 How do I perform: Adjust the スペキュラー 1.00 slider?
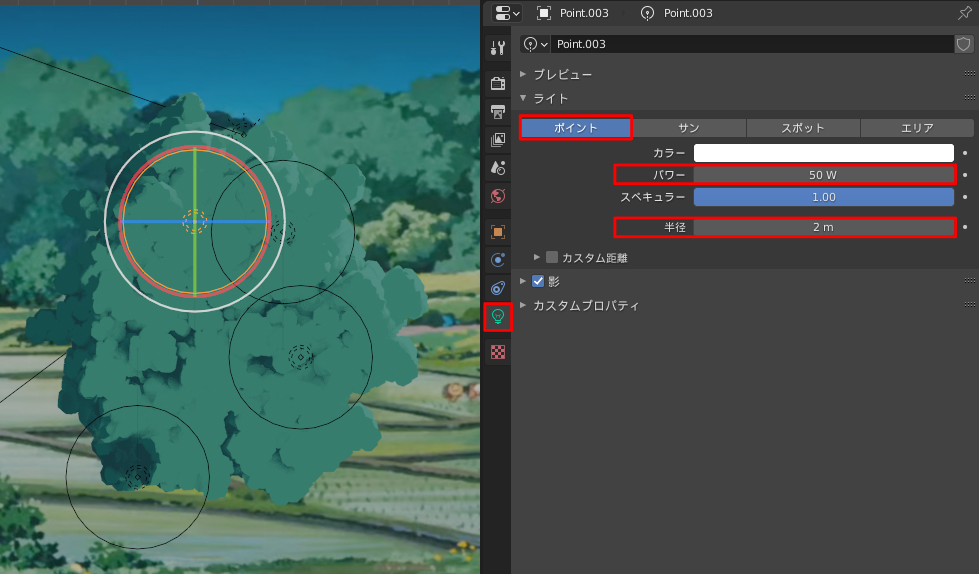pyautogui.click(x=824, y=197)
